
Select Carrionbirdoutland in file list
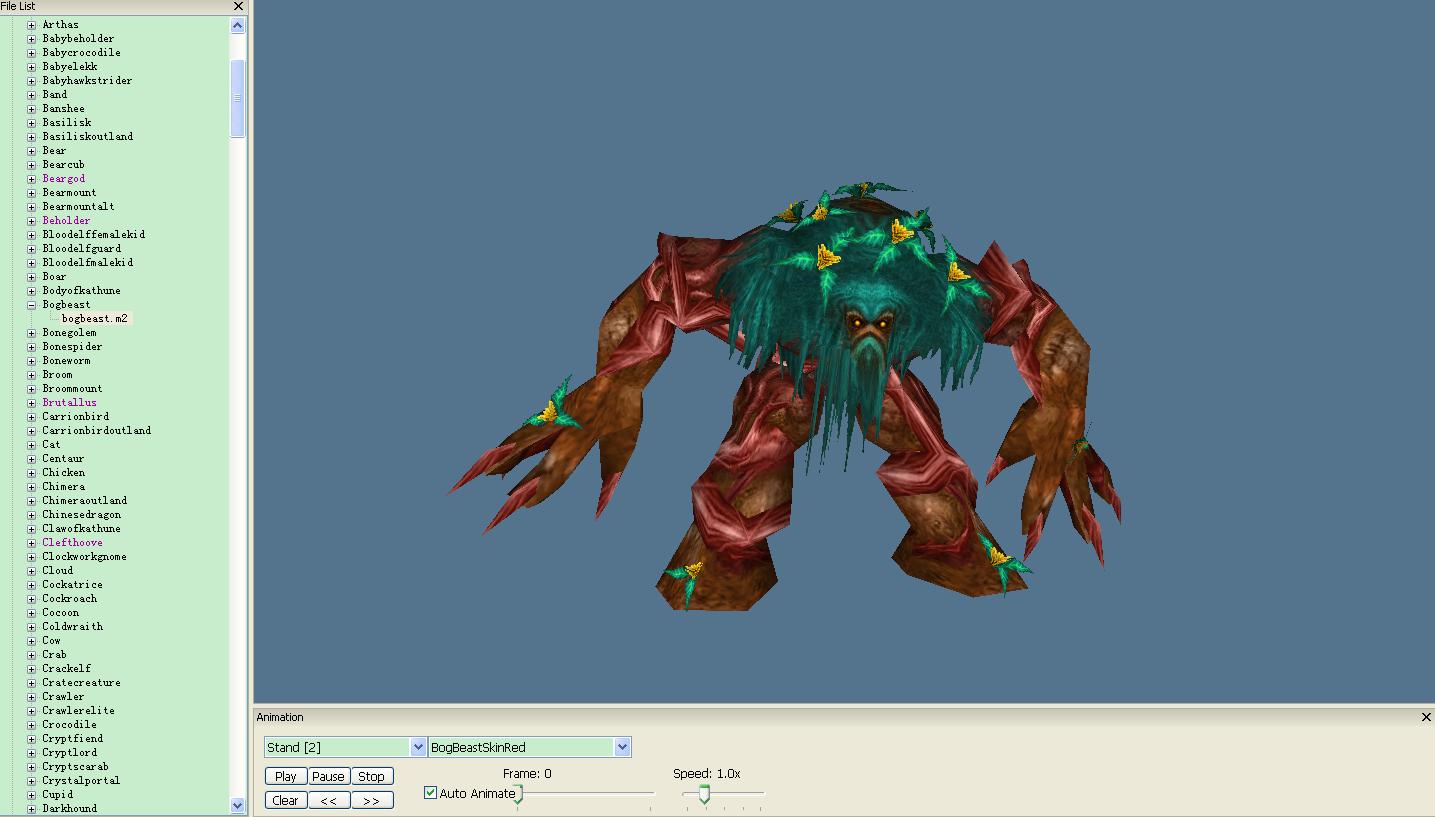tap(97, 431)
